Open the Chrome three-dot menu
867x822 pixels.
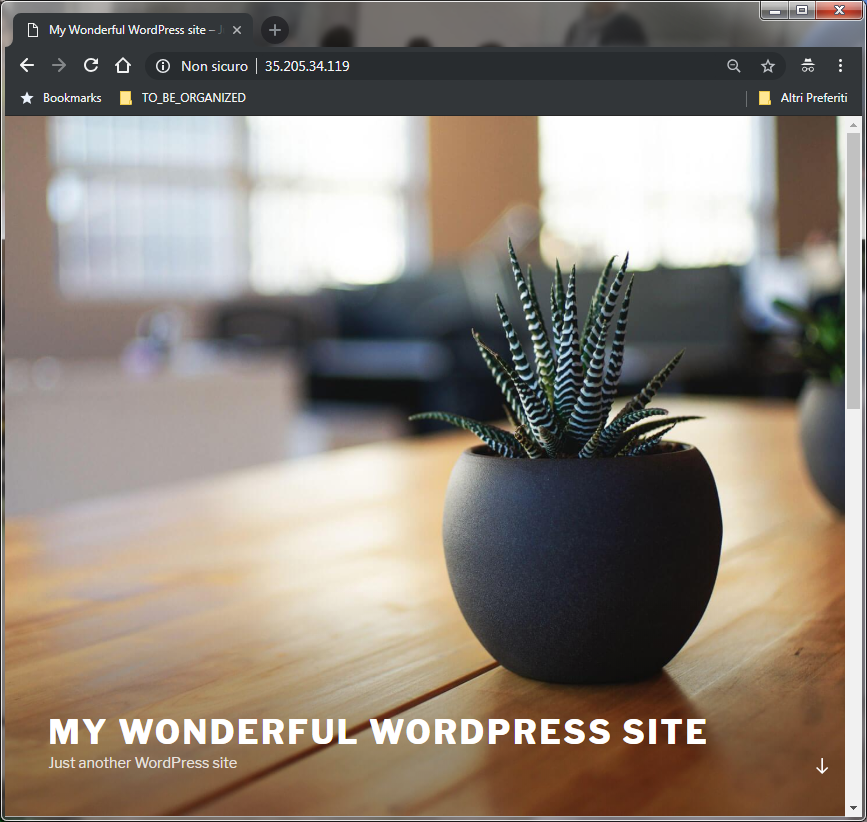coord(840,66)
